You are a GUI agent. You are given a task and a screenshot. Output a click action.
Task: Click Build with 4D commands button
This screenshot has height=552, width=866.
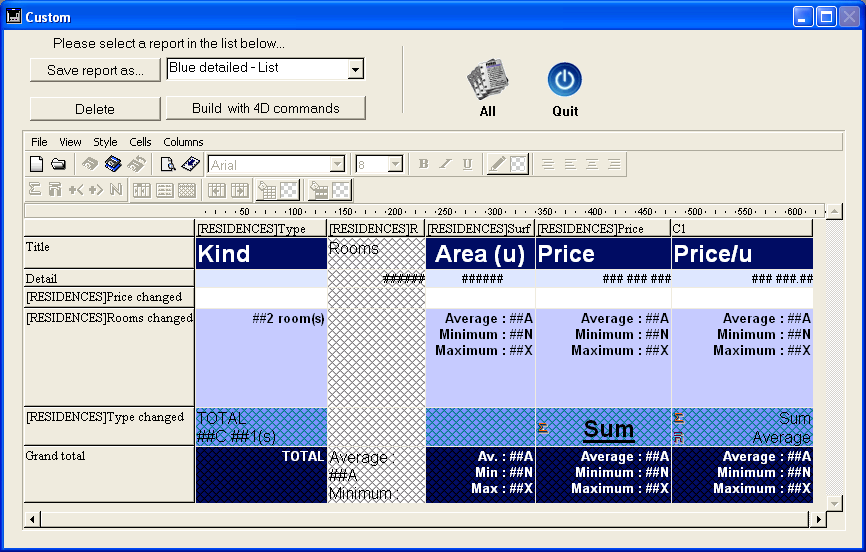265,108
